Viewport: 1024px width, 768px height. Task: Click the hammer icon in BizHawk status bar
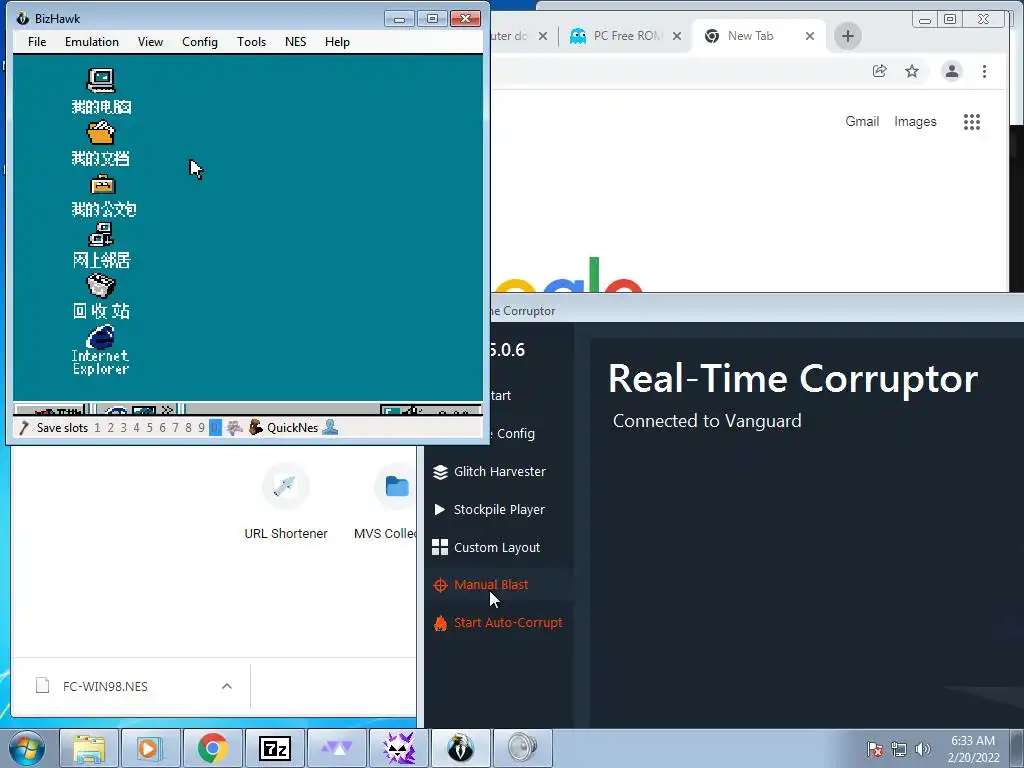pos(24,428)
